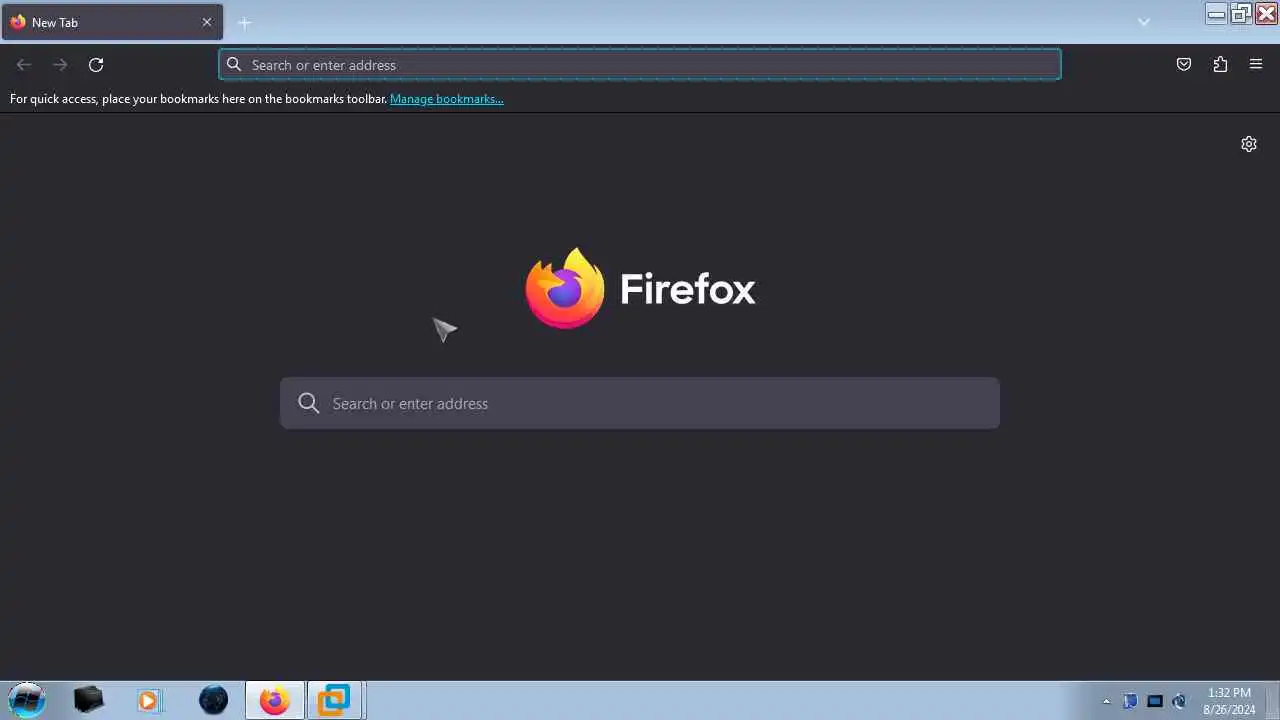Image resolution: width=1280 pixels, height=720 pixels.
Task: Switch to the VMware taskbar icon
Action: (x=334, y=700)
